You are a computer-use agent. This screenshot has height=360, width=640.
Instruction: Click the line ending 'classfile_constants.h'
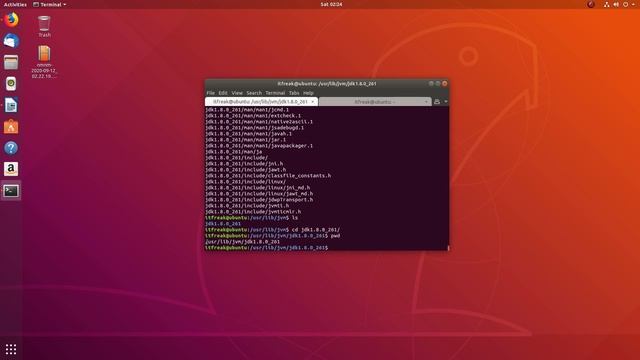268,176
